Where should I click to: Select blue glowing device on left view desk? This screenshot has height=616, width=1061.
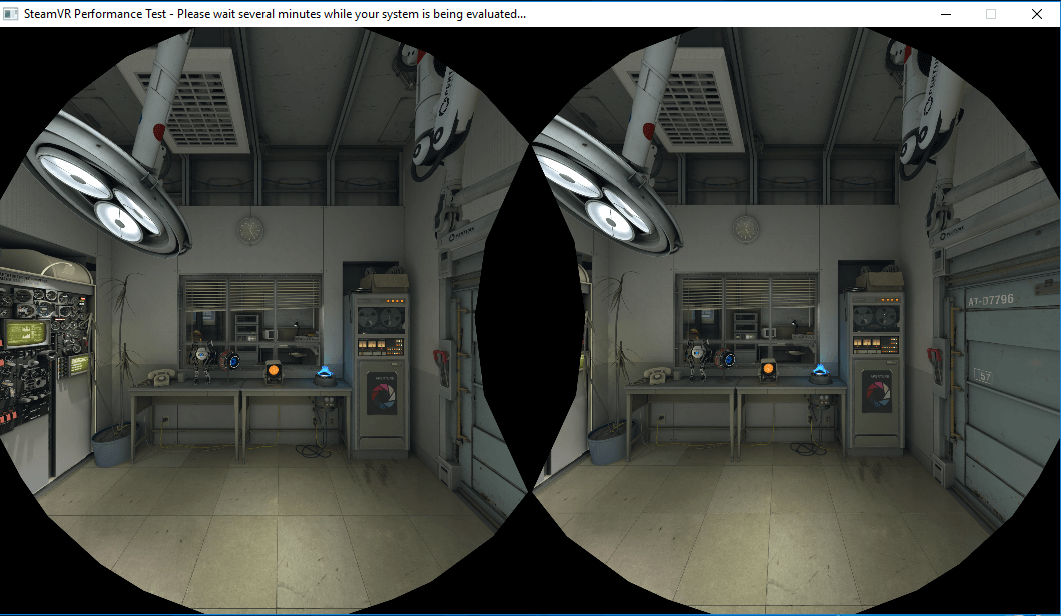coord(324,374)
